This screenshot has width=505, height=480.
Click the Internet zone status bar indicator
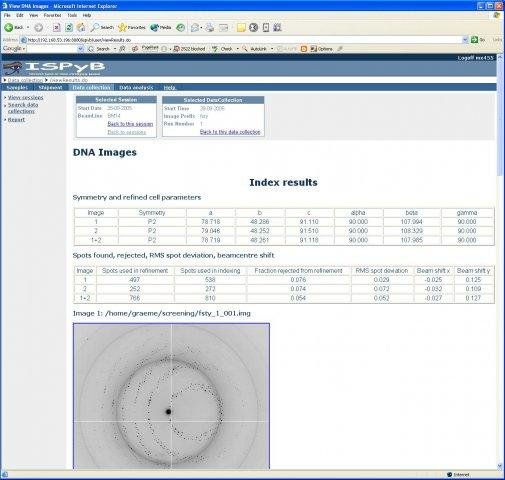pos(458,474)
